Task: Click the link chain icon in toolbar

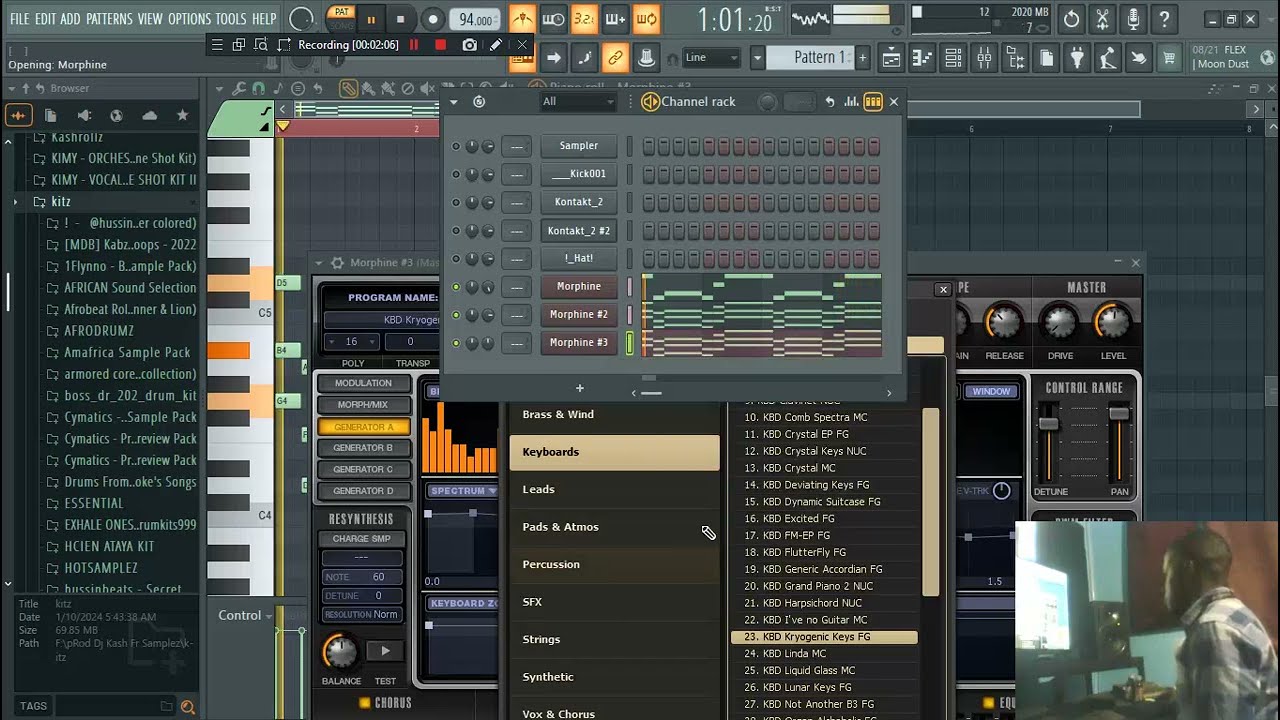Action: [615, 58]
